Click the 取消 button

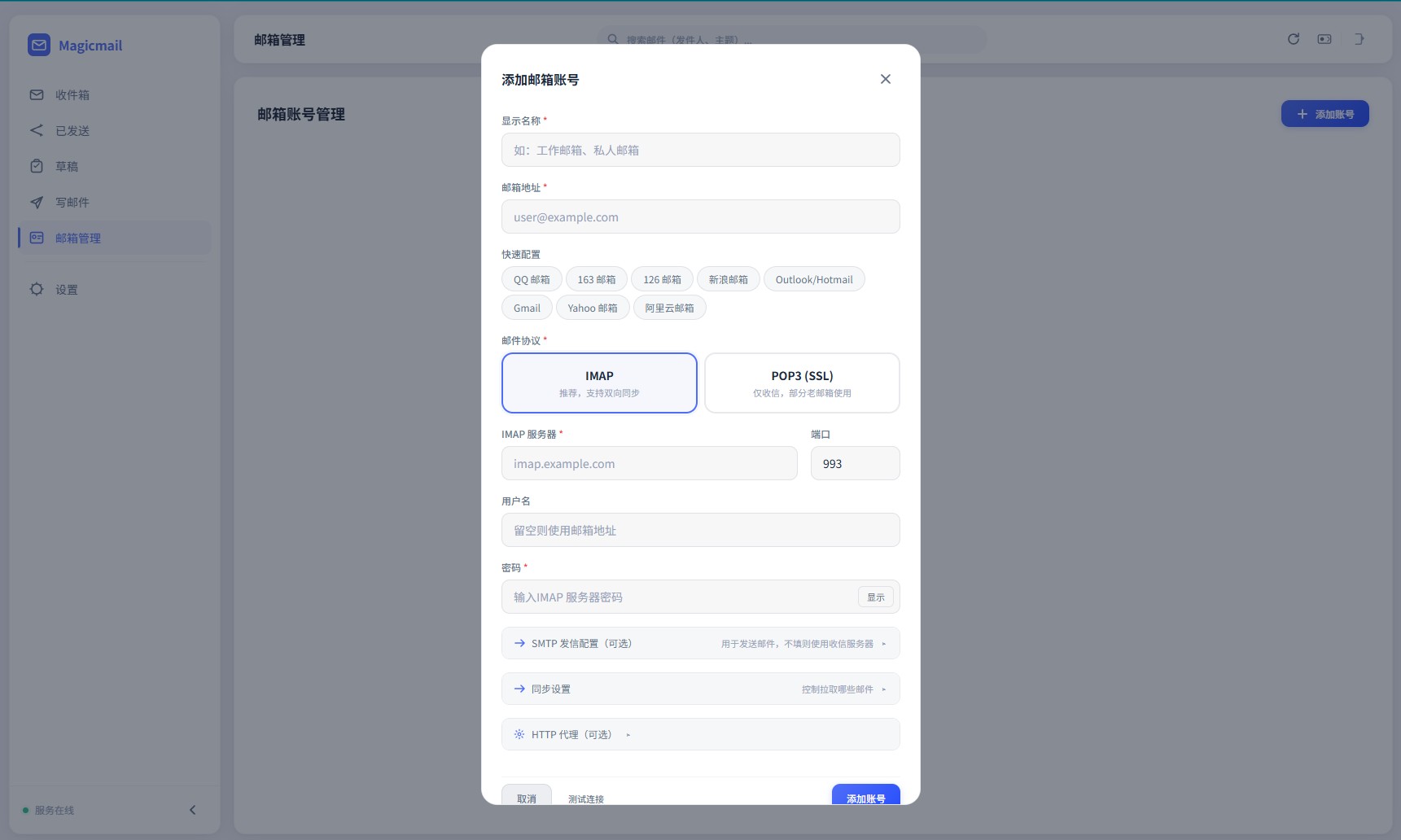527,795
